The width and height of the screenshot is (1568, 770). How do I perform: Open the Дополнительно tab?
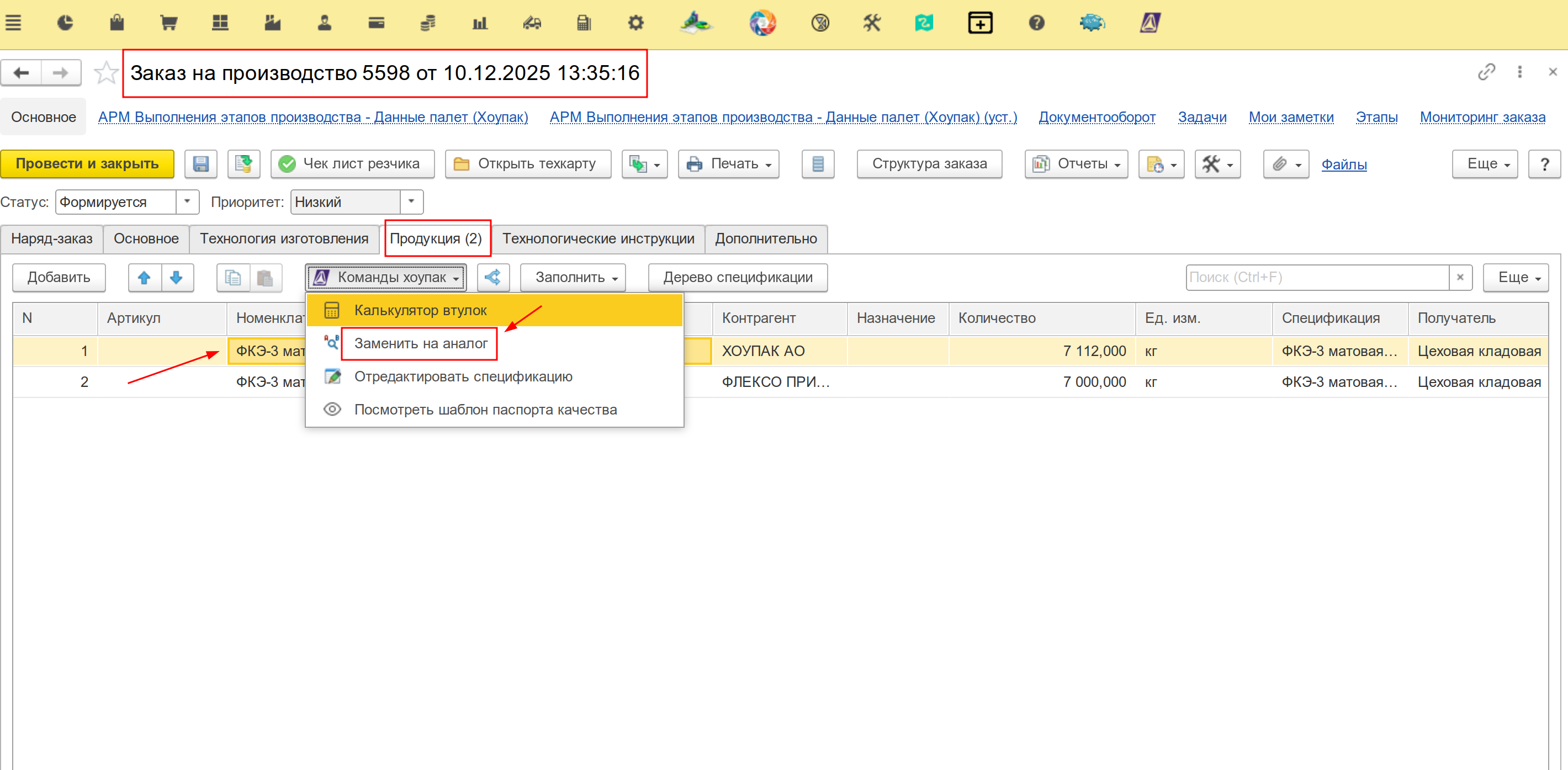(x=766, y=238)
